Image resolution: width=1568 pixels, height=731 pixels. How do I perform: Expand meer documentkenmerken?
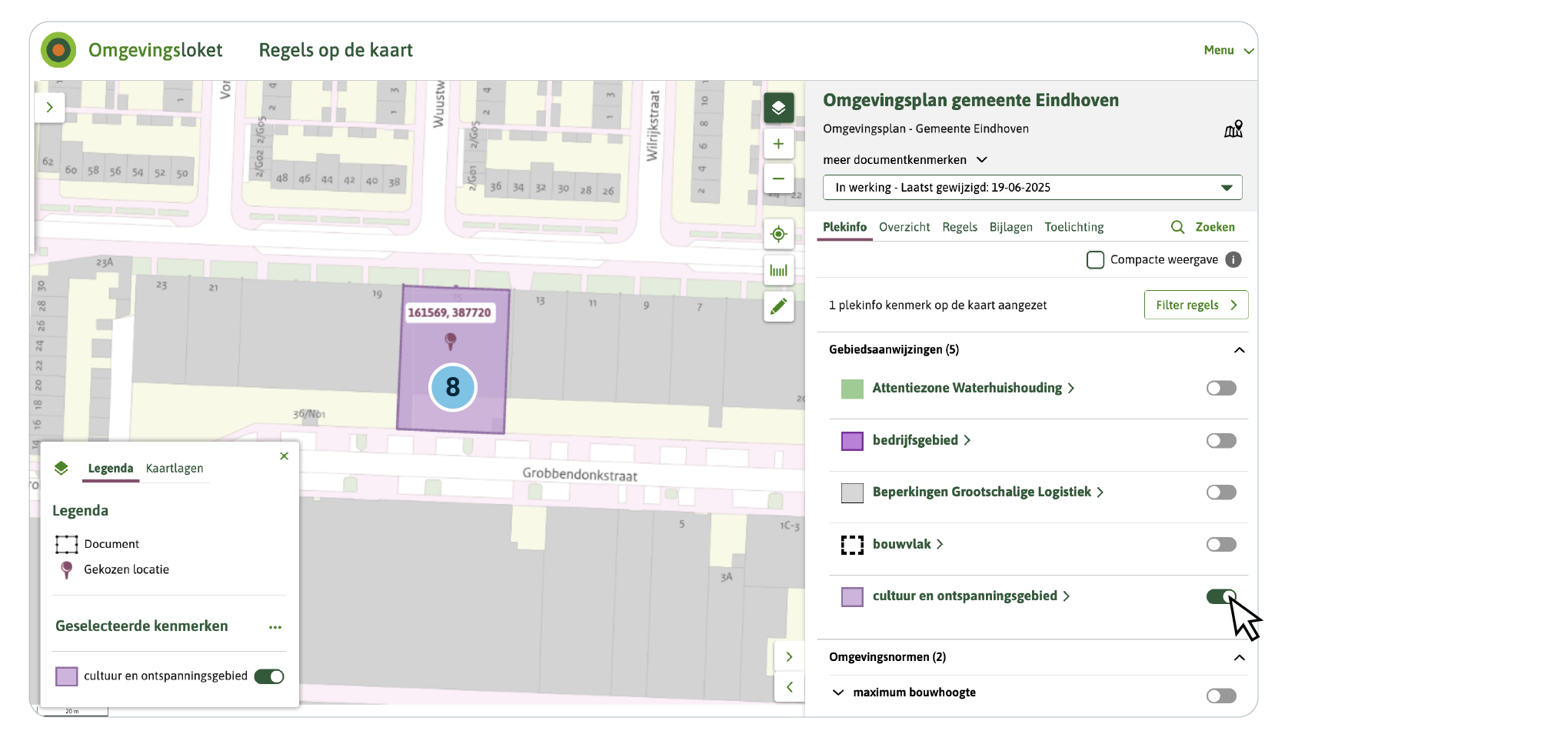click(904, 160)
